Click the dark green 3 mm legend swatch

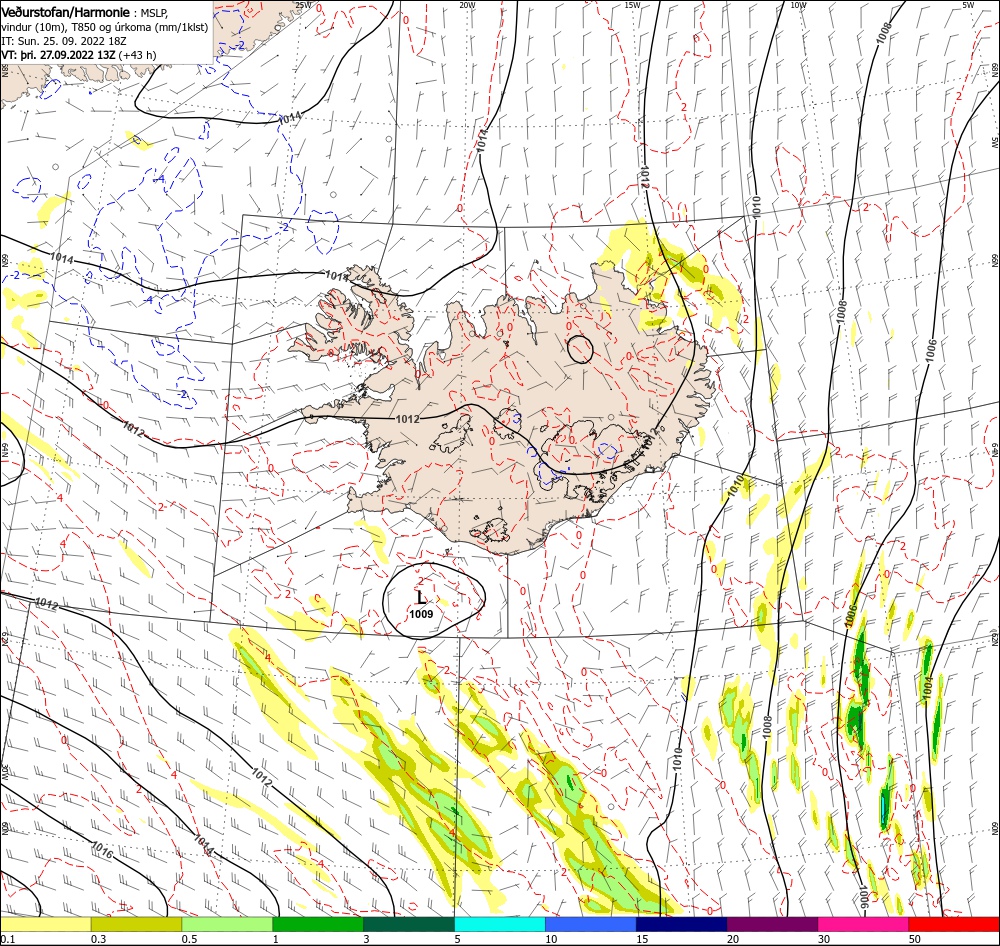click(x=409, y=924)
